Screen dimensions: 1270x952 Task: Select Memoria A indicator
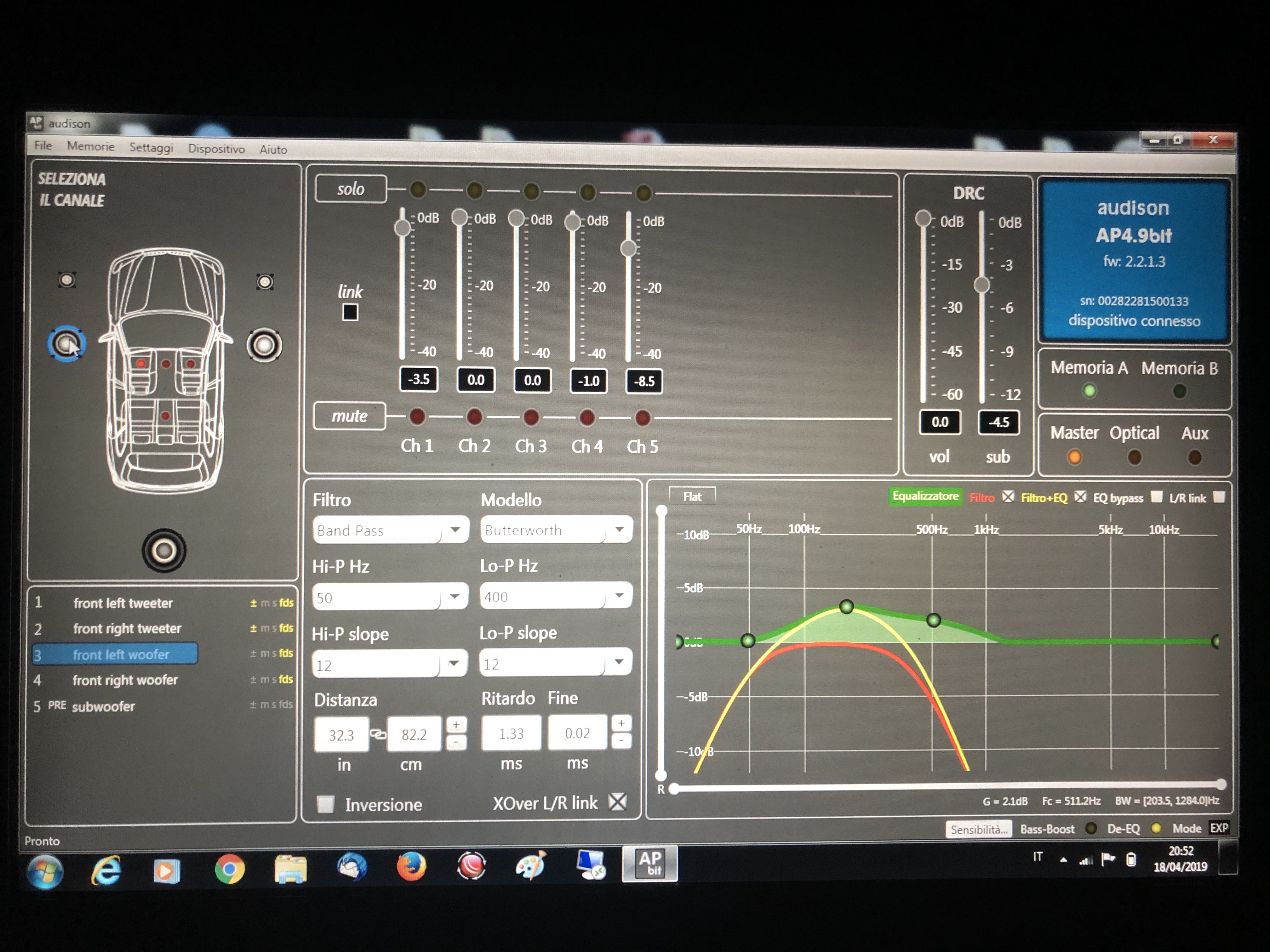click(1089, 391)
